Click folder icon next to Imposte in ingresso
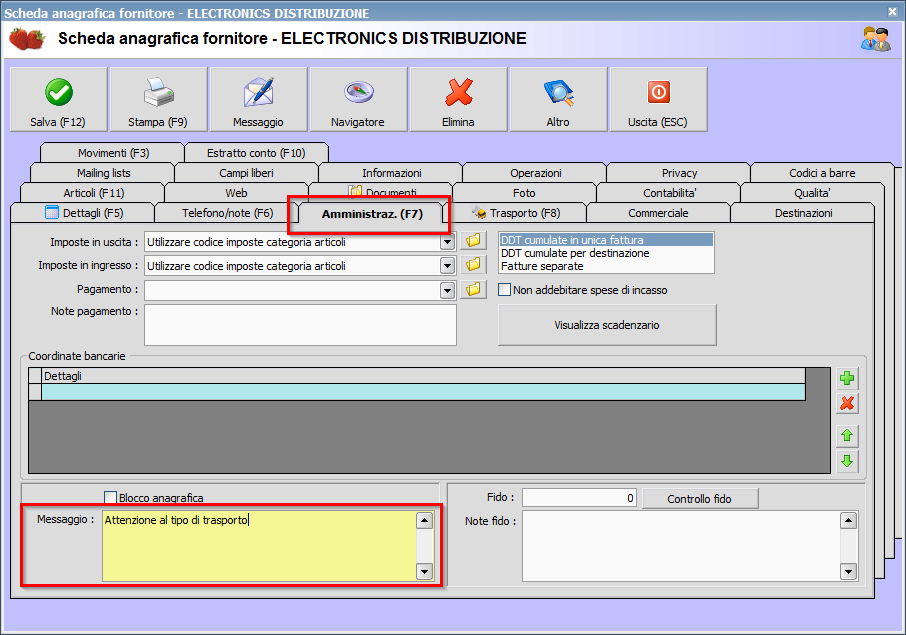This screenshot has width=906, height=635. [473, 265]
